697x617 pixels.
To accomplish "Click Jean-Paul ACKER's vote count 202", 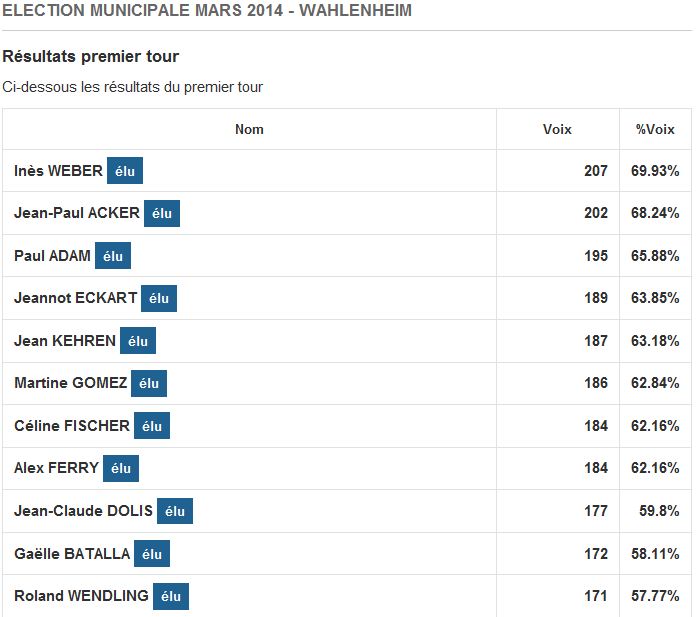I will point(596,213).
